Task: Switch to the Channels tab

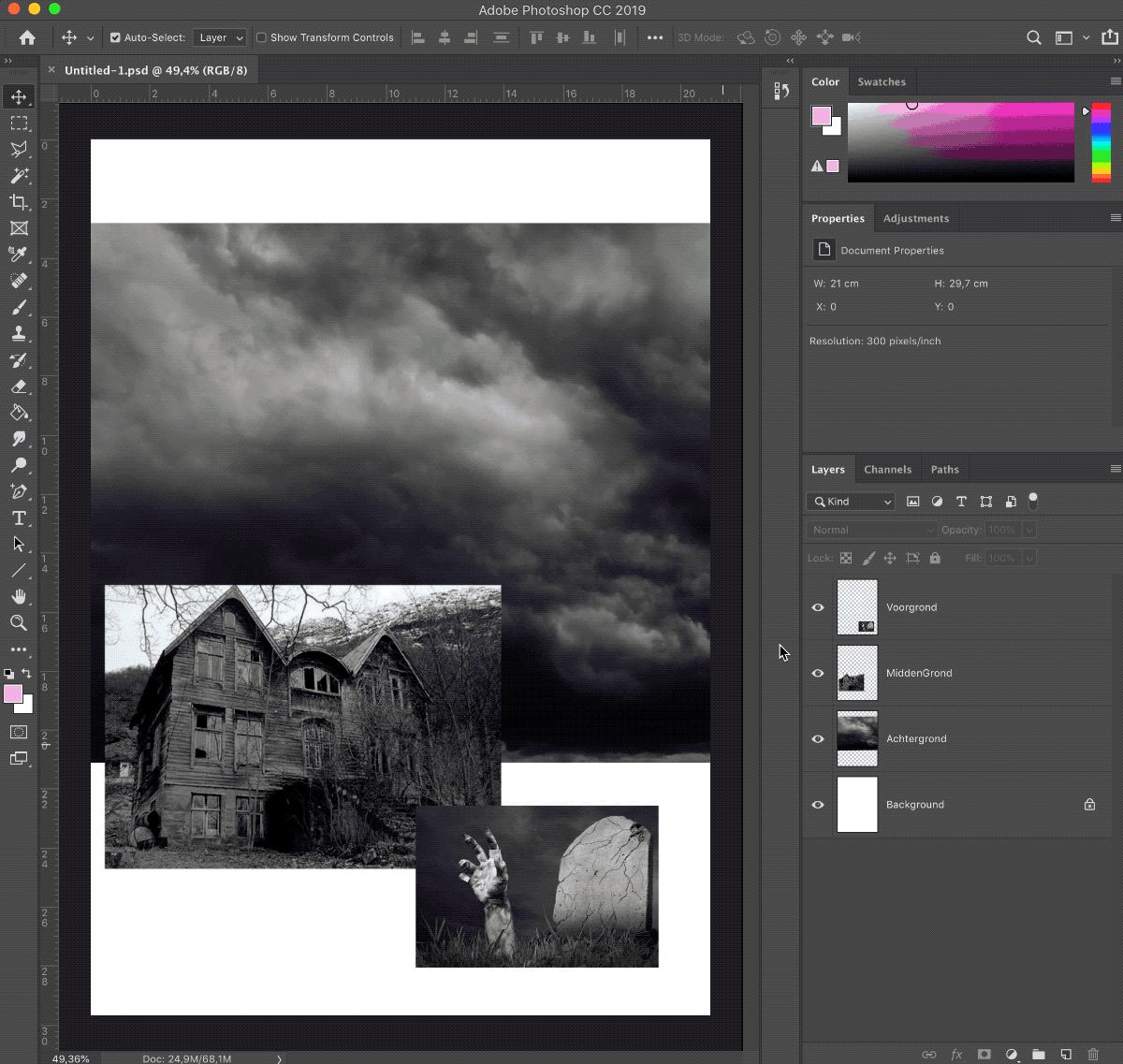Action: [x=887, y=469]
